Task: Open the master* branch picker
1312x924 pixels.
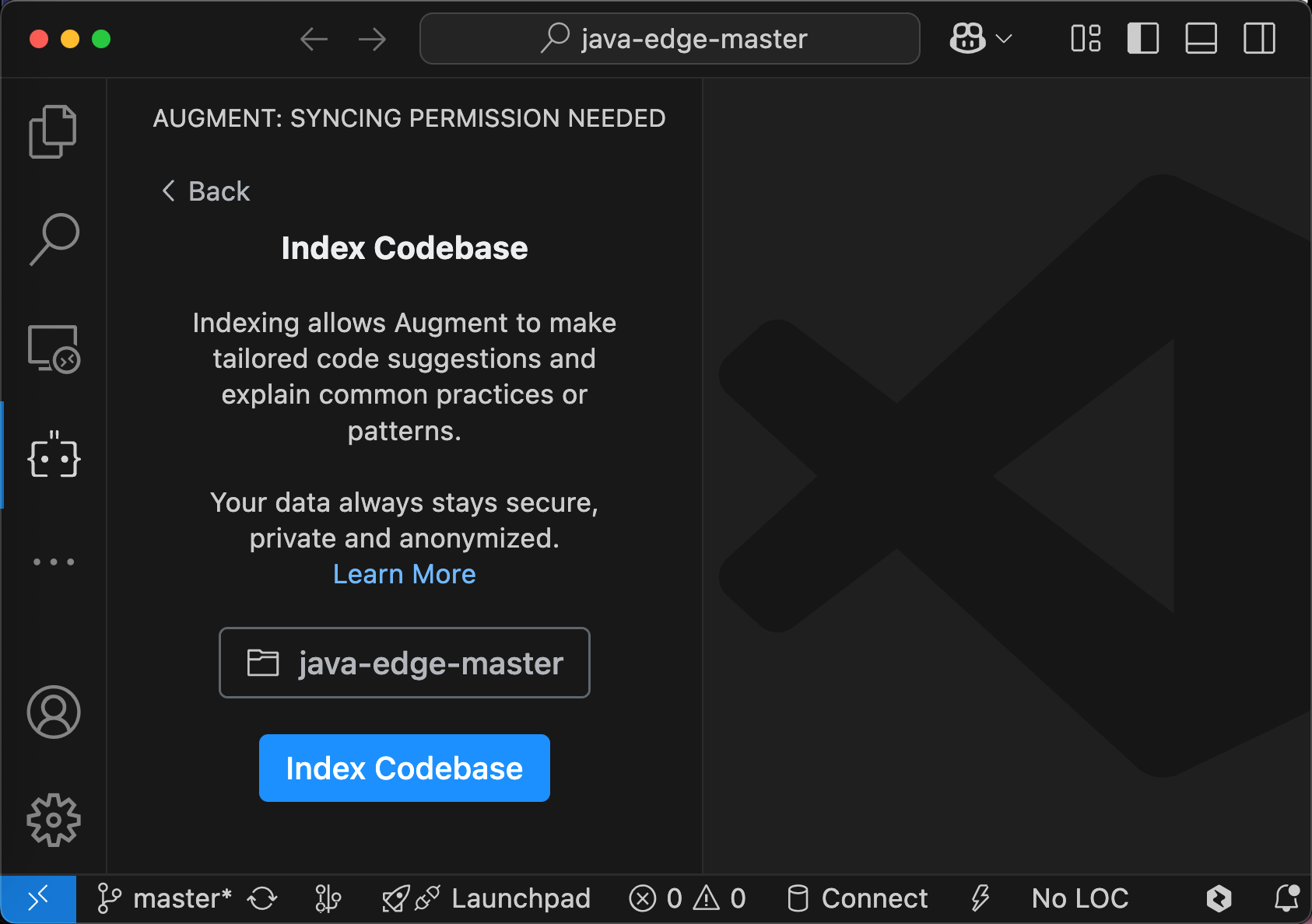Action: tap(164, 898)
